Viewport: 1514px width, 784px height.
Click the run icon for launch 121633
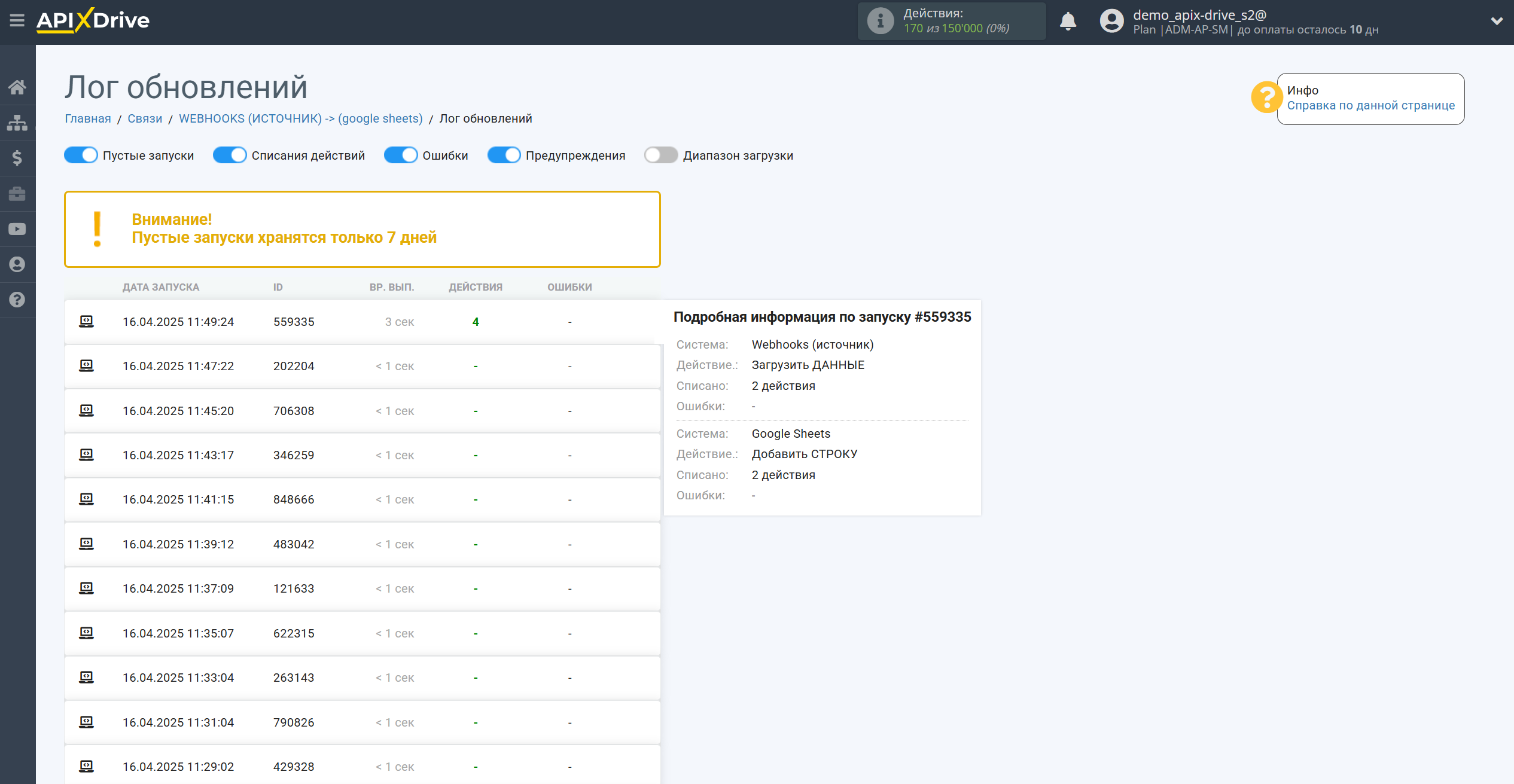tap(87, 588)
